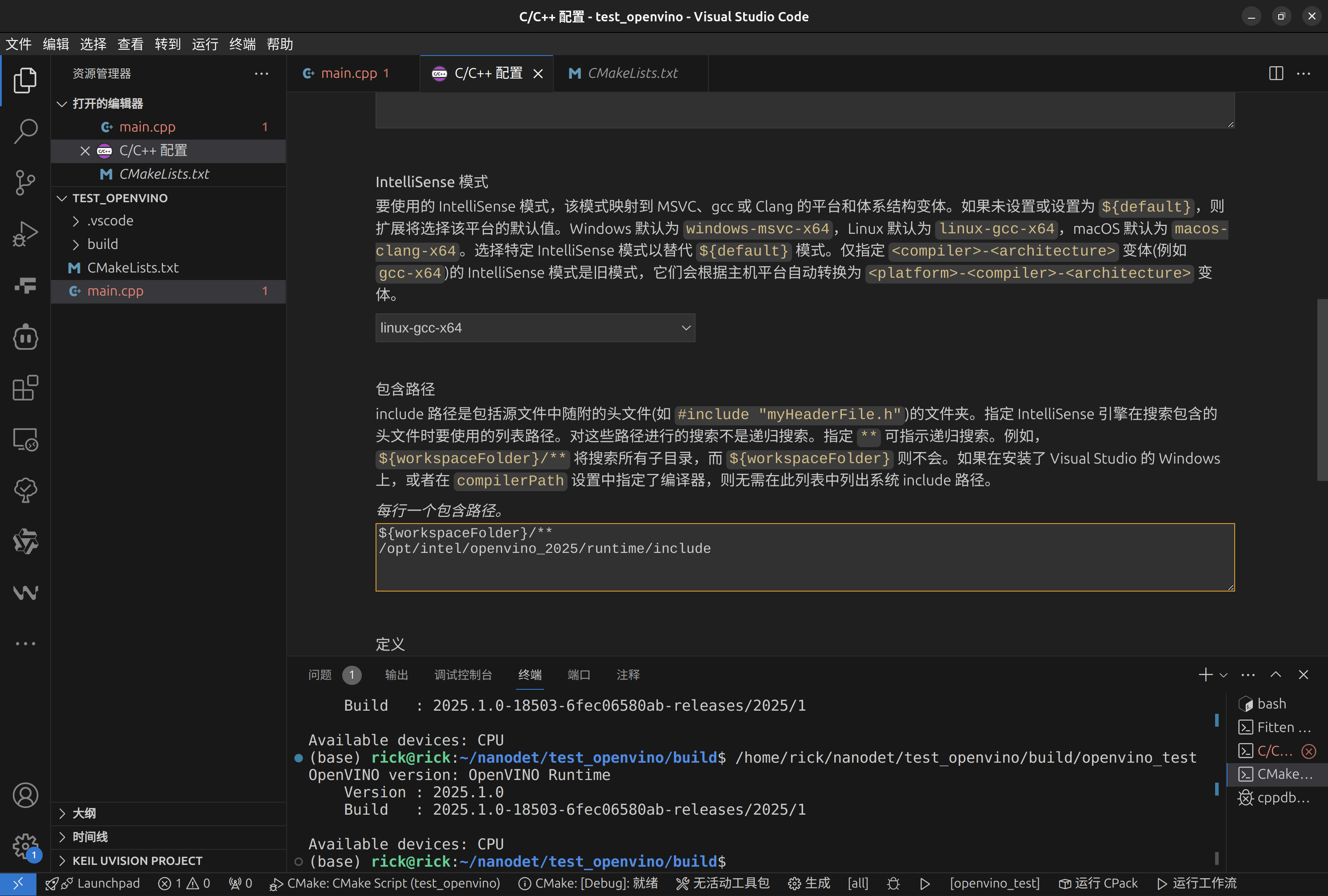This screenshot has width=1328, height=896.
Task: Open the W-shaped extension icon in activity bar
Action: click(25, 592)
